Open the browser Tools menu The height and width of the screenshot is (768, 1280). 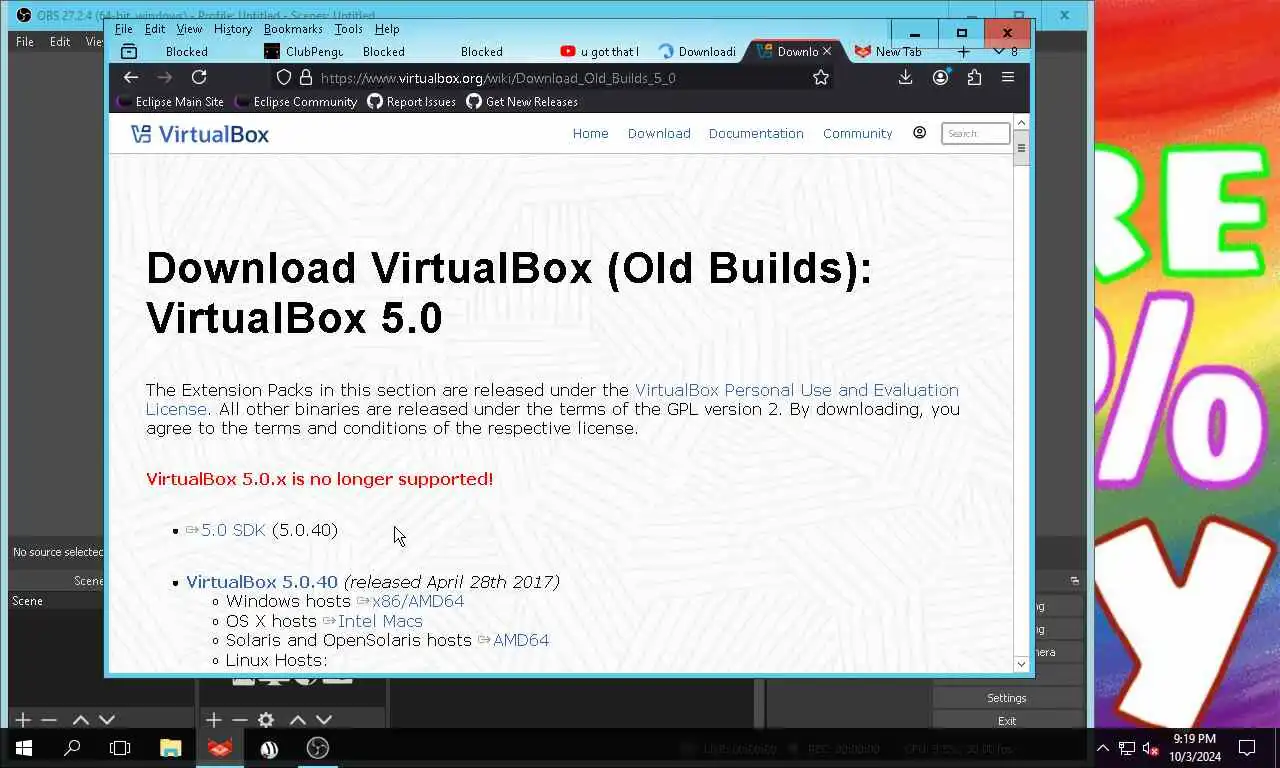(348, 29)
